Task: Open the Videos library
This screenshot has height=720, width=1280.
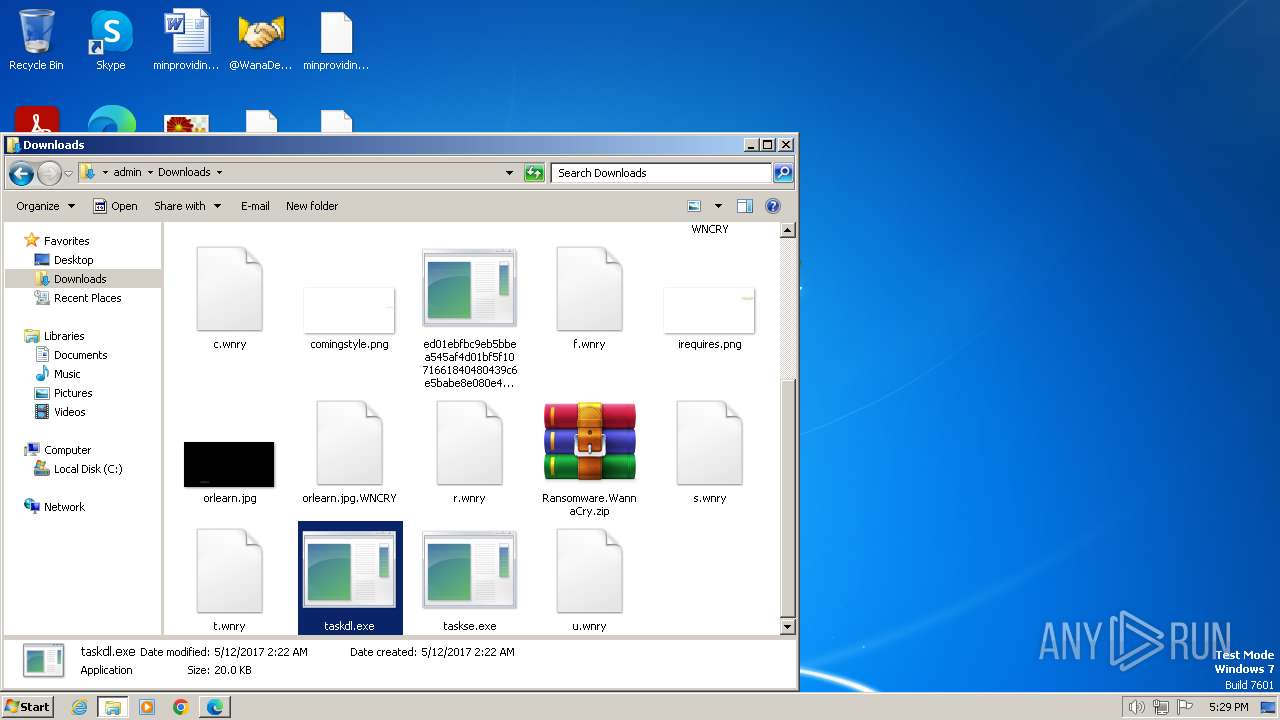Action: [69, 412]
